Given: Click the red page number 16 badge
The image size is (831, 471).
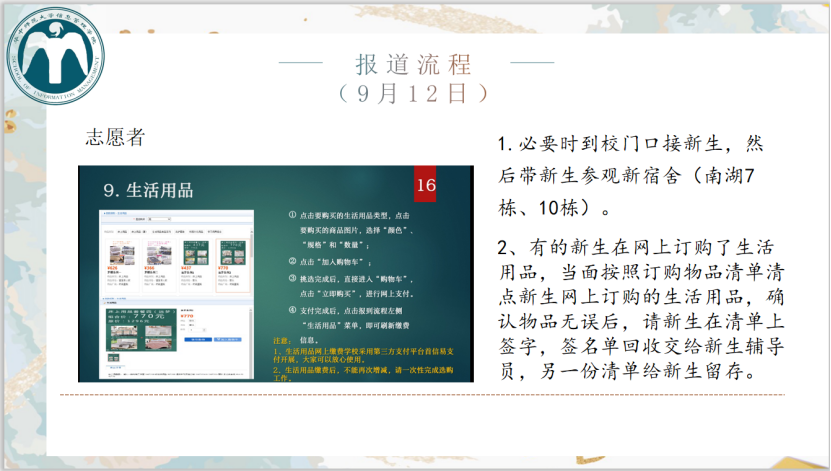Looking at the screenshot, I should 426,186.
